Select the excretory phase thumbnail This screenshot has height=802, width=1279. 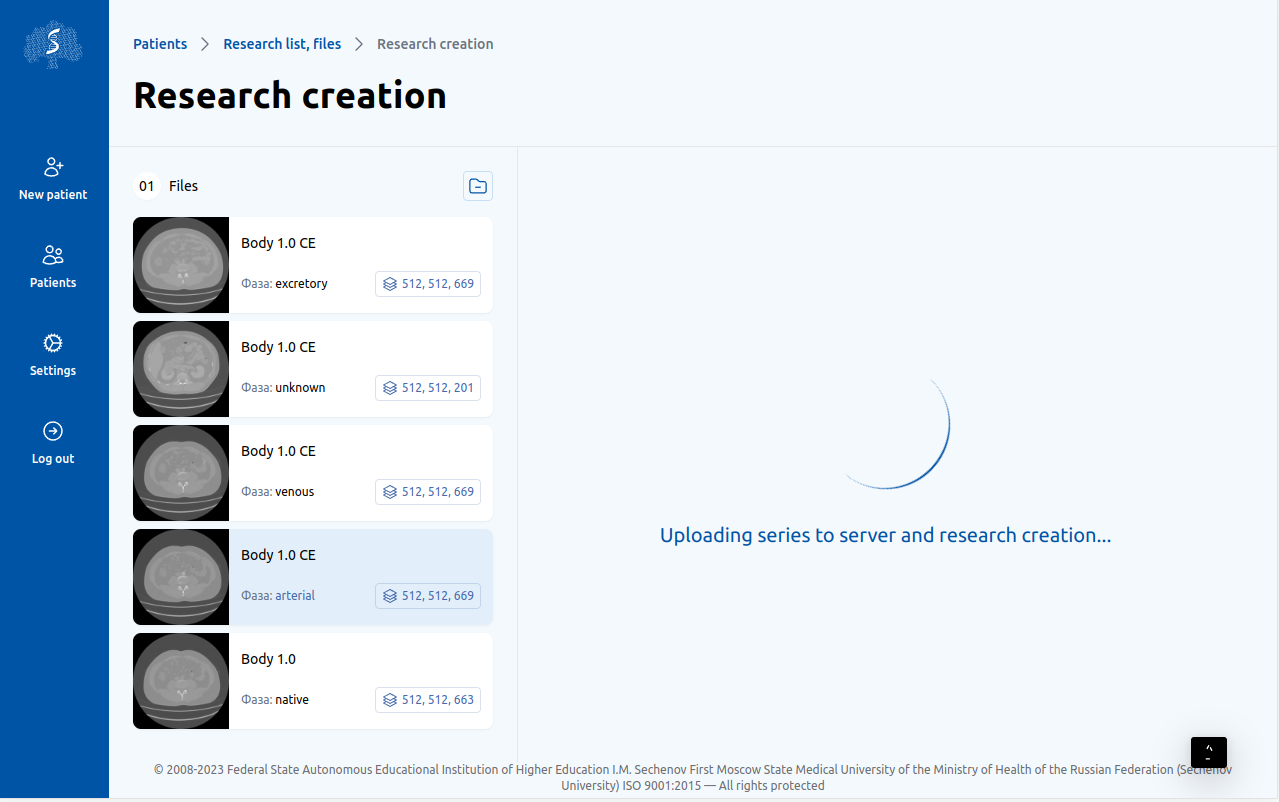point(181,265)
